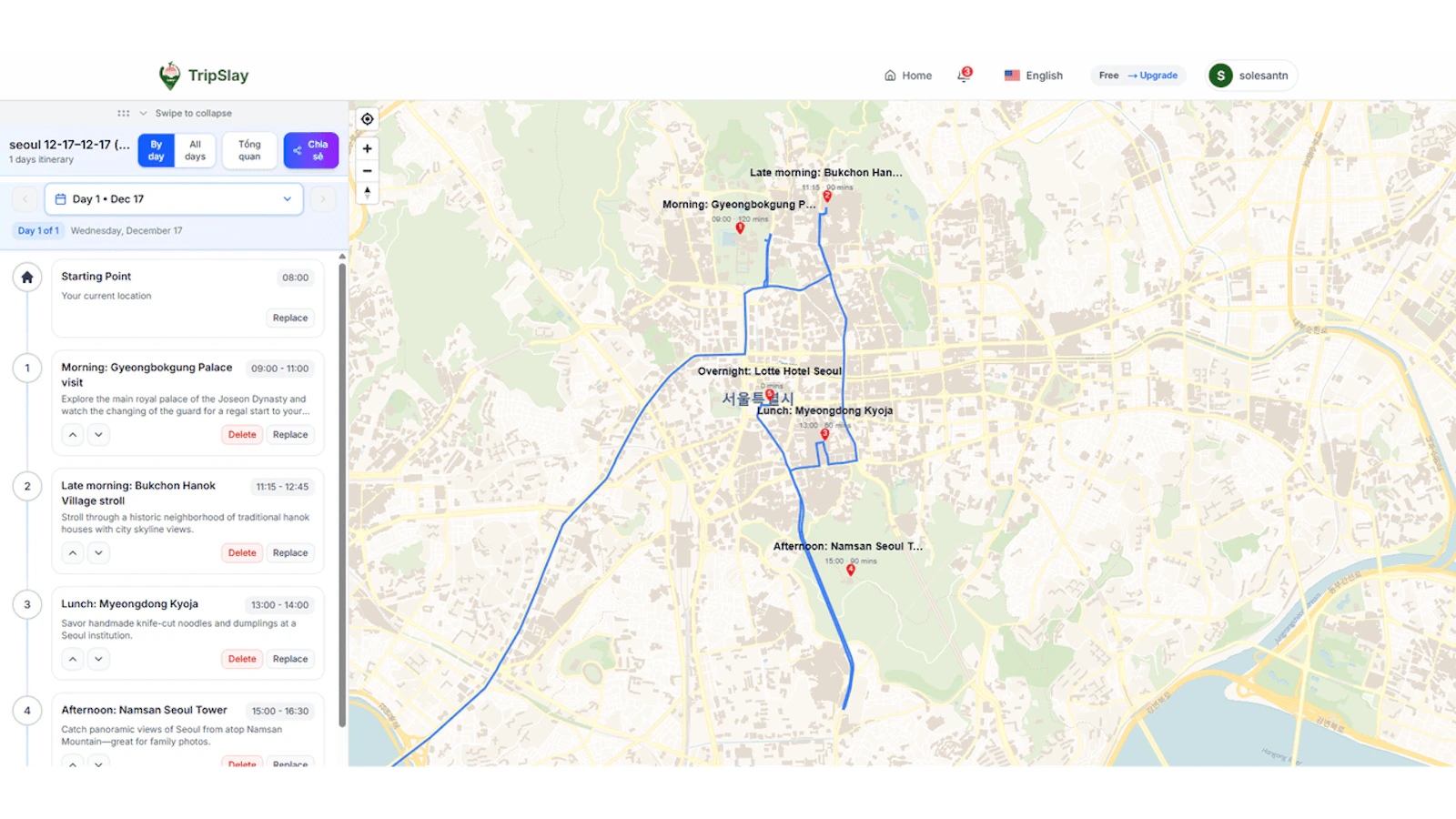Click the seoul 12-17–12-17 trip title
1456x819 pixels.
coord(69,145)
